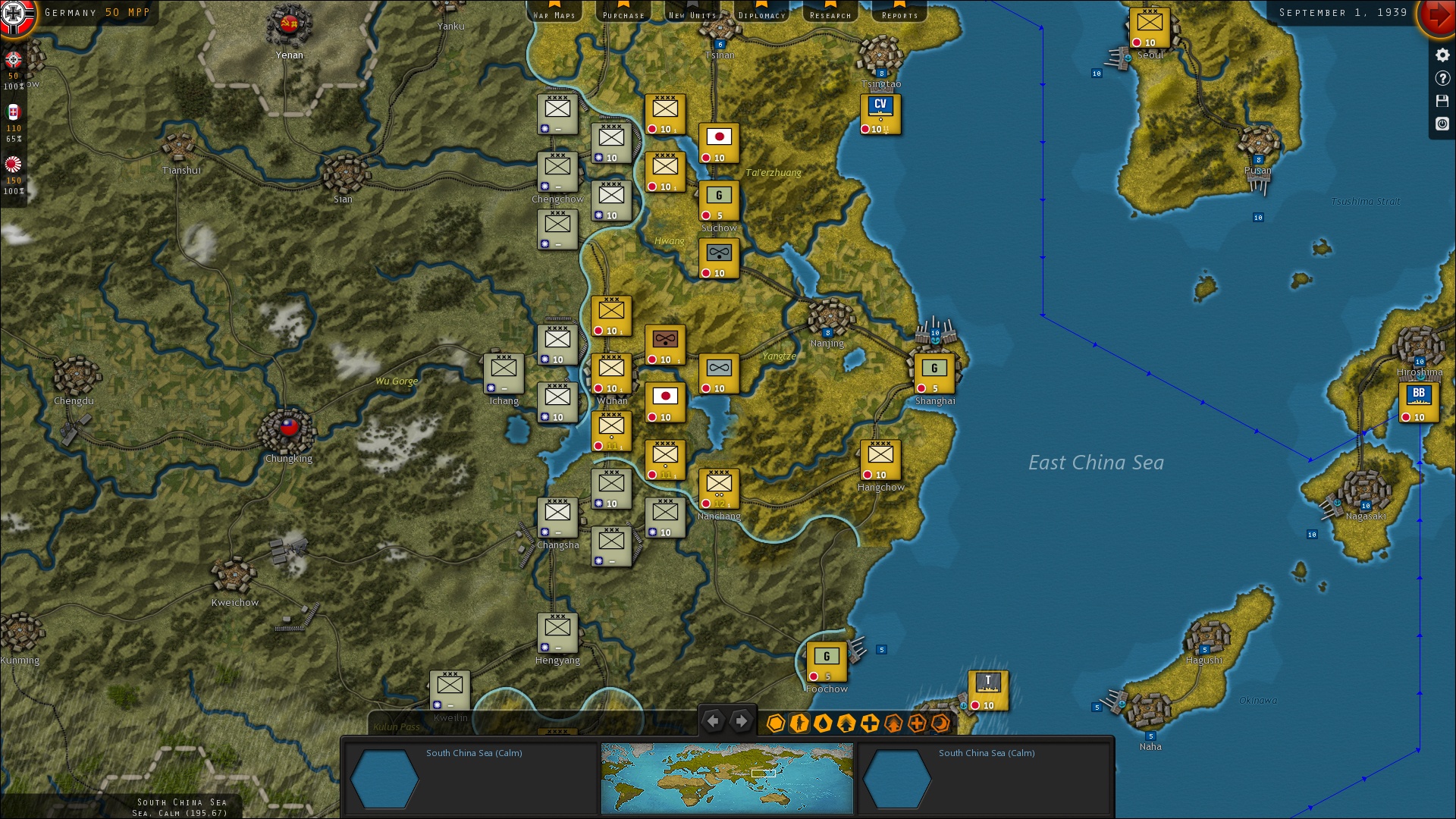This screenshot has width=1456, height=819.
Task: Toggle the yellow upgrade arrow overlay icon
Action: 846,723
